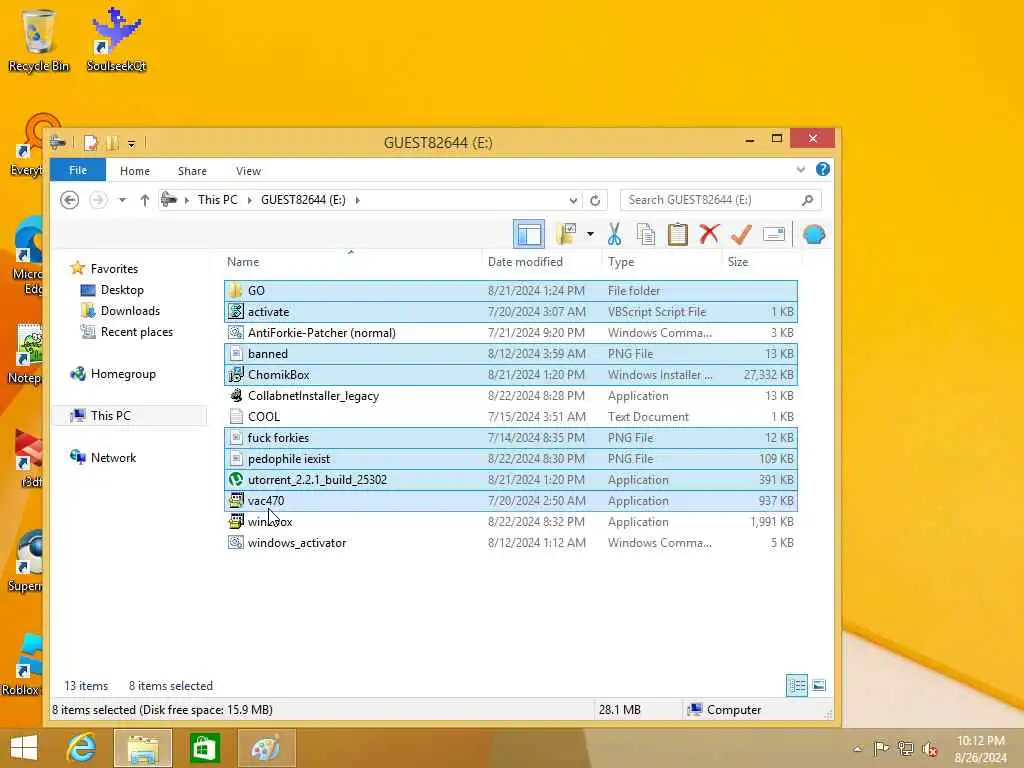Select Homegroup in navigation pane

pos(123,374)
